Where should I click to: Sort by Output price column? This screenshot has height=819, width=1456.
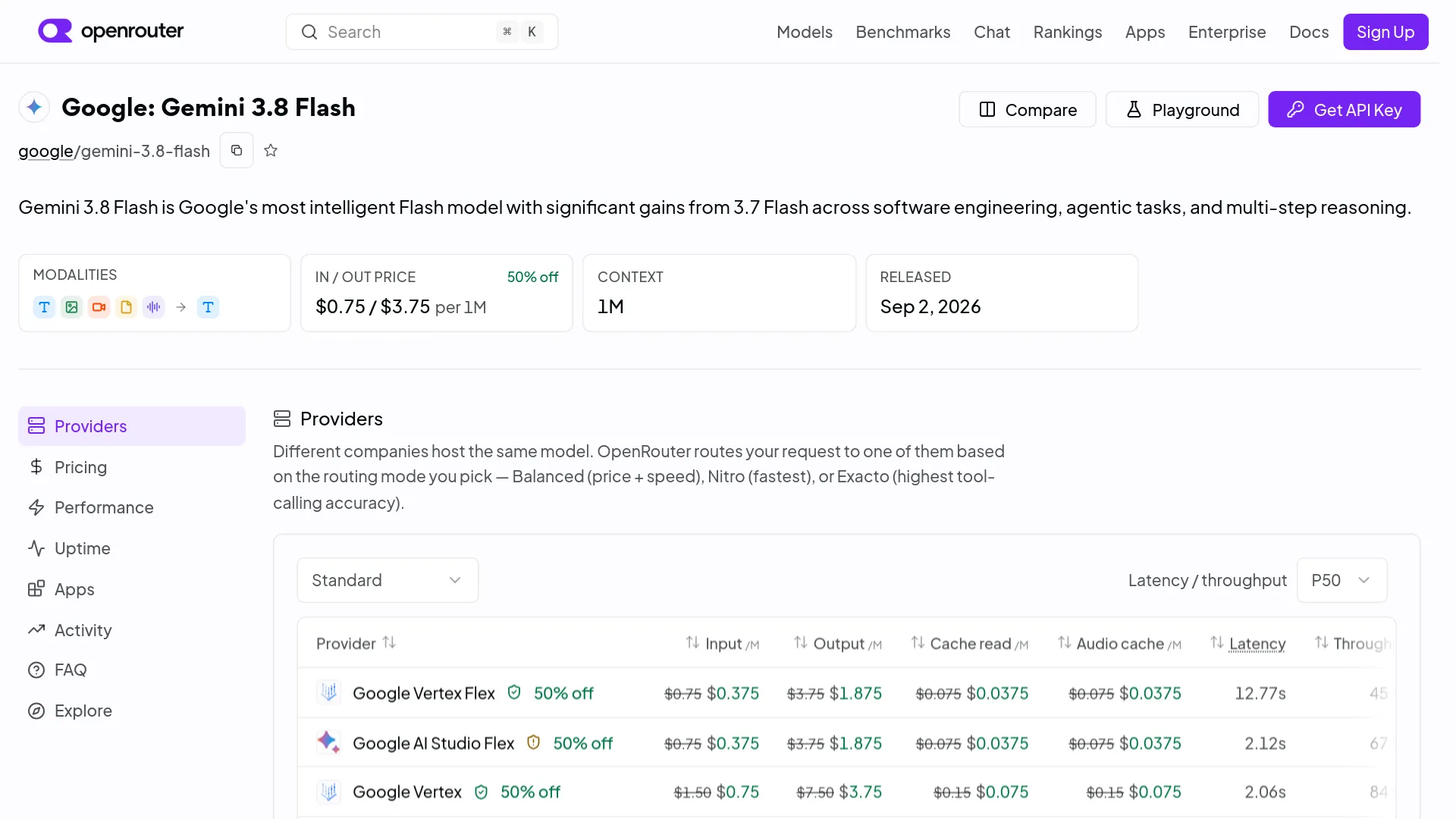[x=837, y=643]
